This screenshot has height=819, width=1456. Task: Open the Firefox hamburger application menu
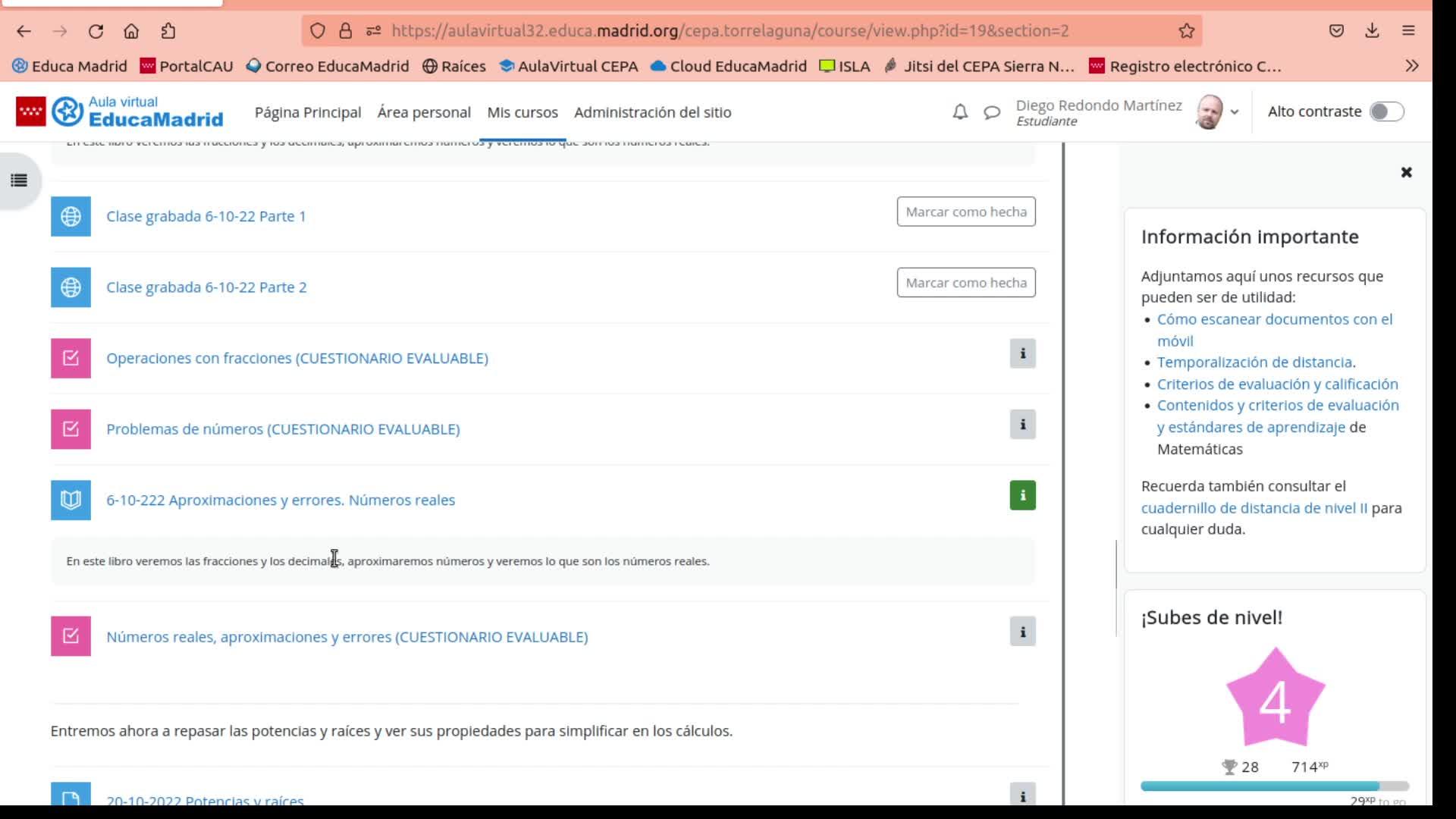click(1408, 31)
